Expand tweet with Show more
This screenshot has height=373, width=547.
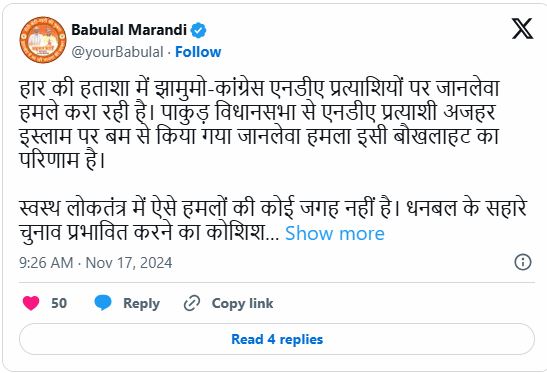[x=335, y=233]
